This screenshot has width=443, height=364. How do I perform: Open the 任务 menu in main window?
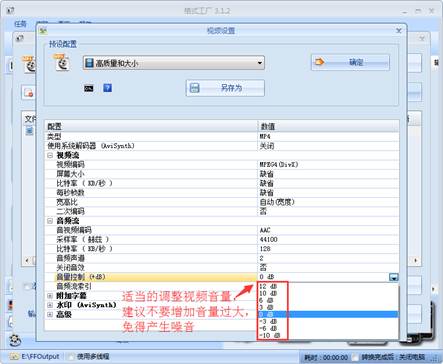(21, 24)
